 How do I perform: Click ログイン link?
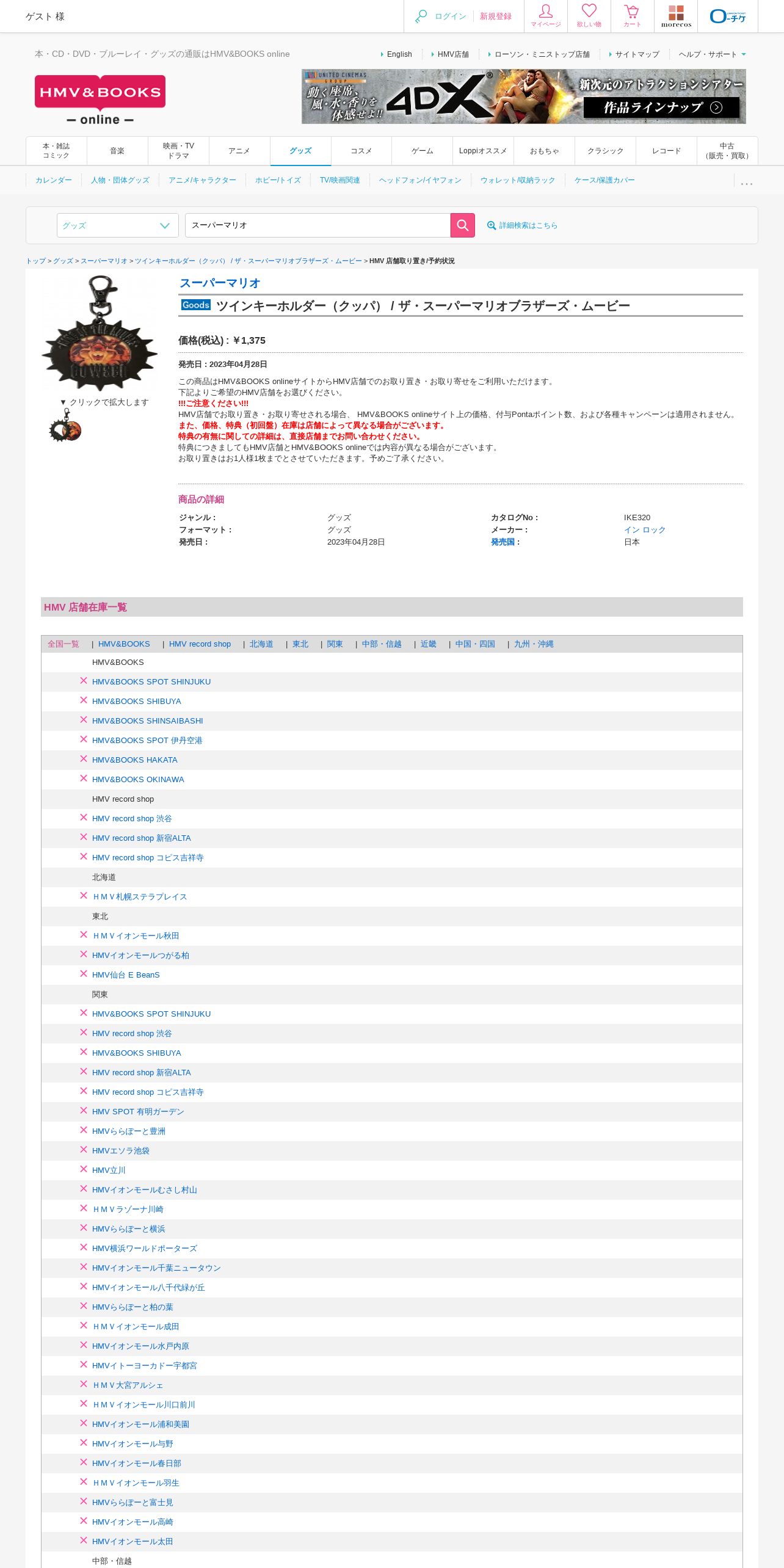(450, 16)
